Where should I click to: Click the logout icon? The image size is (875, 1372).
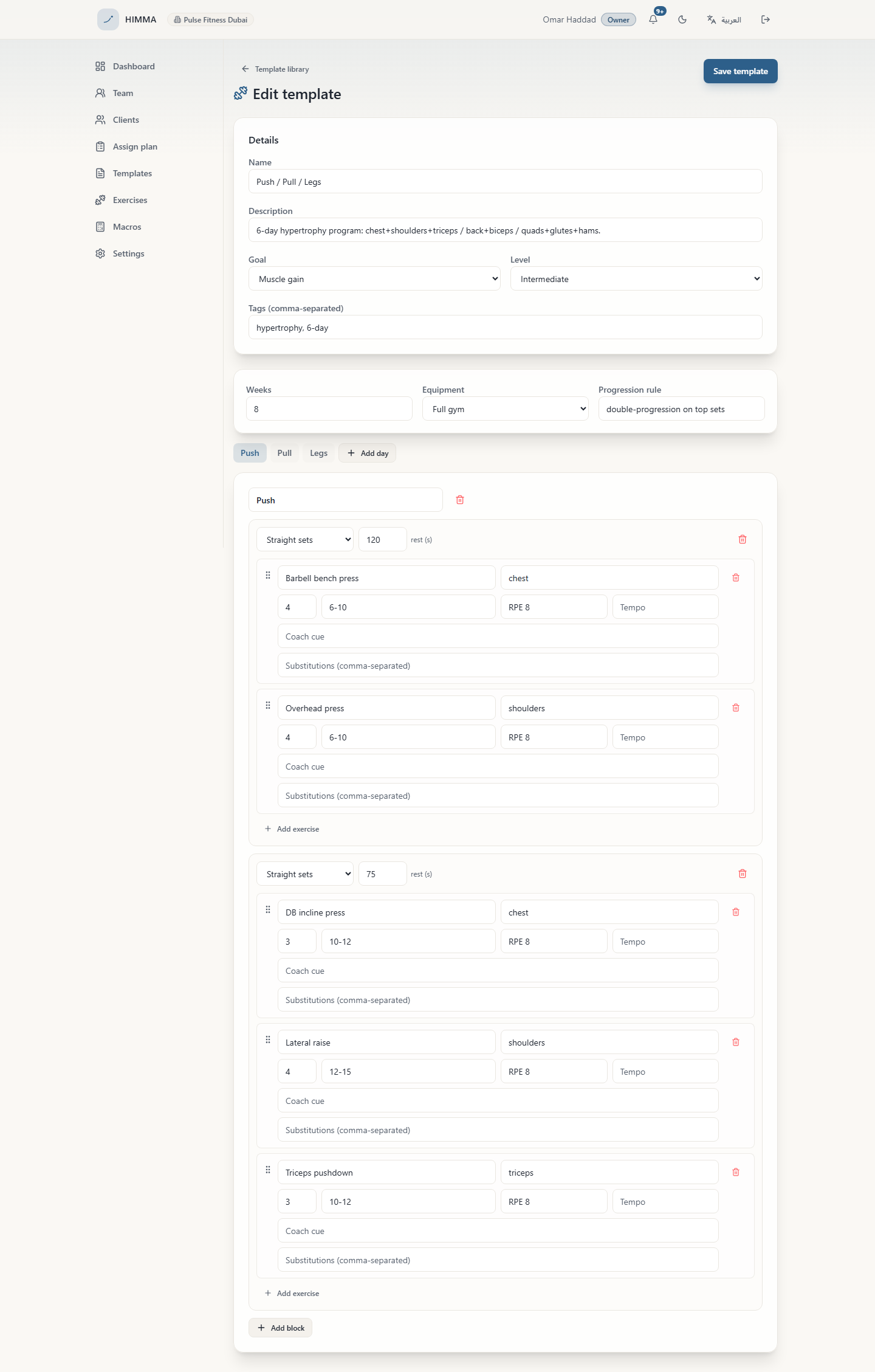(766, 19)
